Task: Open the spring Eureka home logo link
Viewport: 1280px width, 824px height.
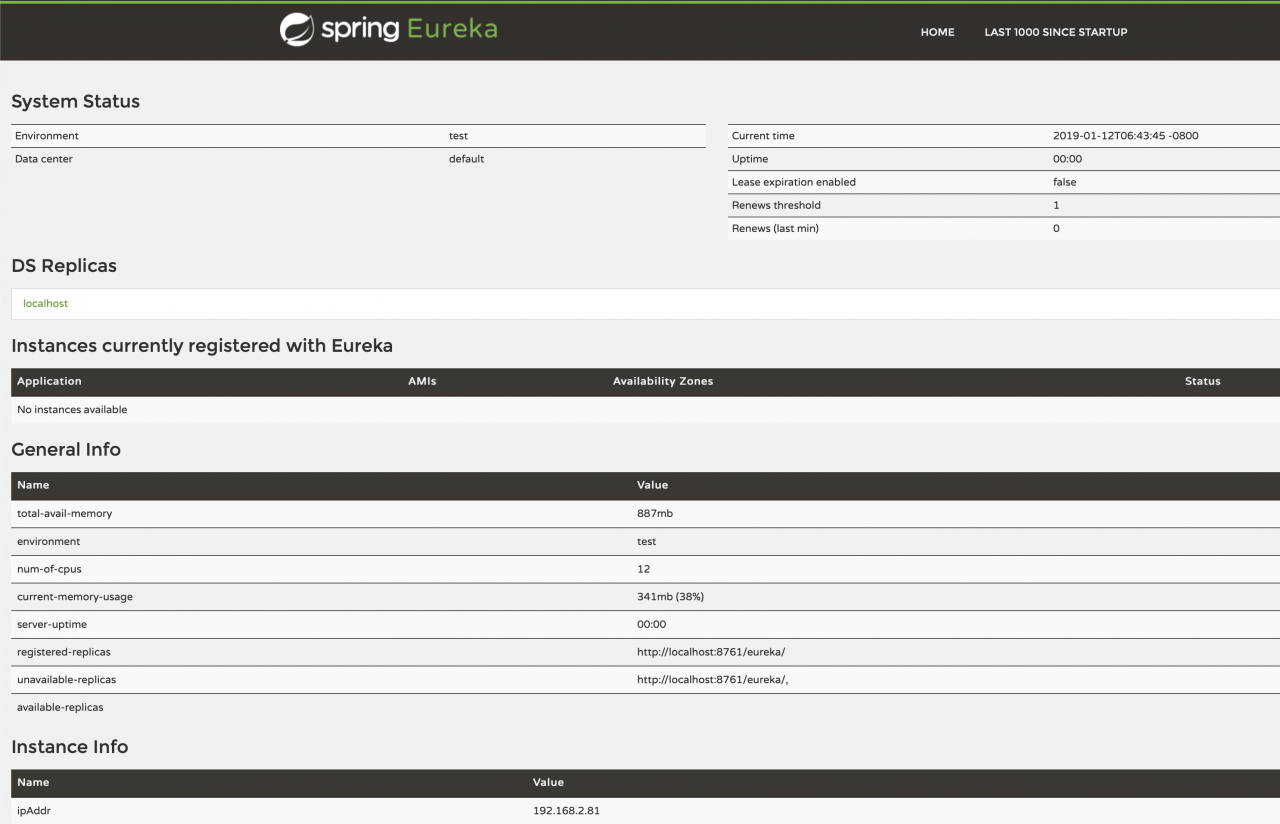Action: coord(388,30)
